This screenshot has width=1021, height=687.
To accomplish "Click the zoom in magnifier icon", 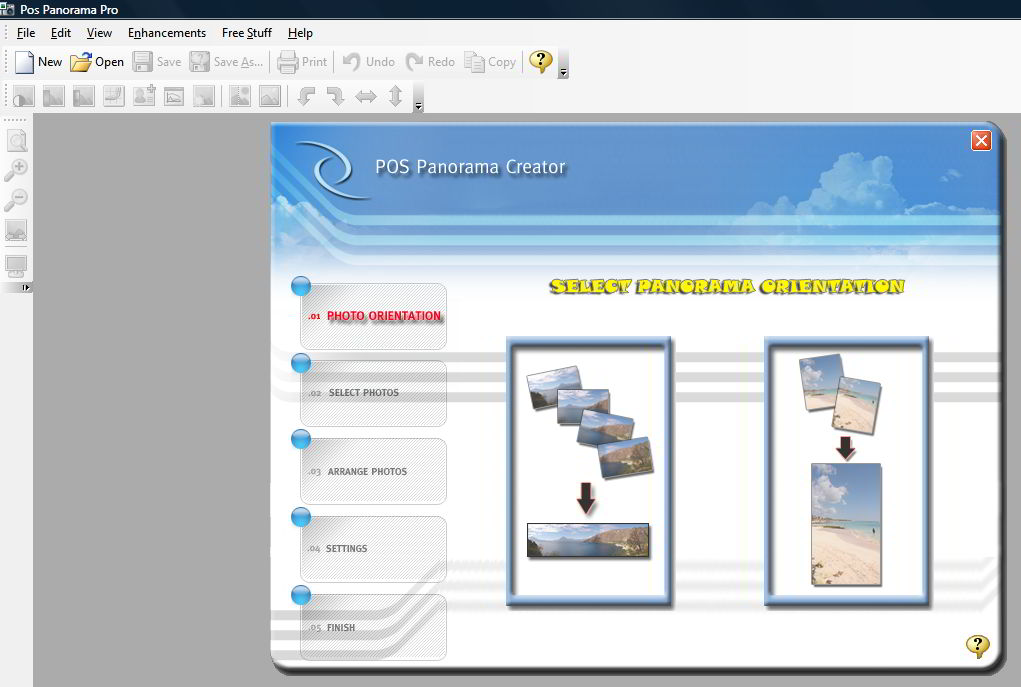I will pos(16,170).
